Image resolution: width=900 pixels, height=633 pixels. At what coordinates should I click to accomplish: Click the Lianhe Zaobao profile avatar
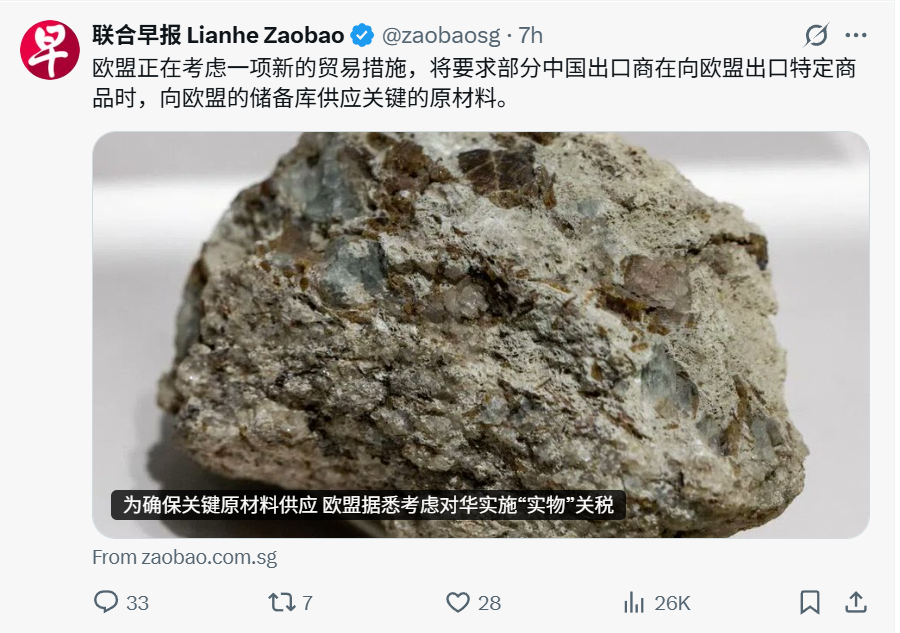point(50,50)
